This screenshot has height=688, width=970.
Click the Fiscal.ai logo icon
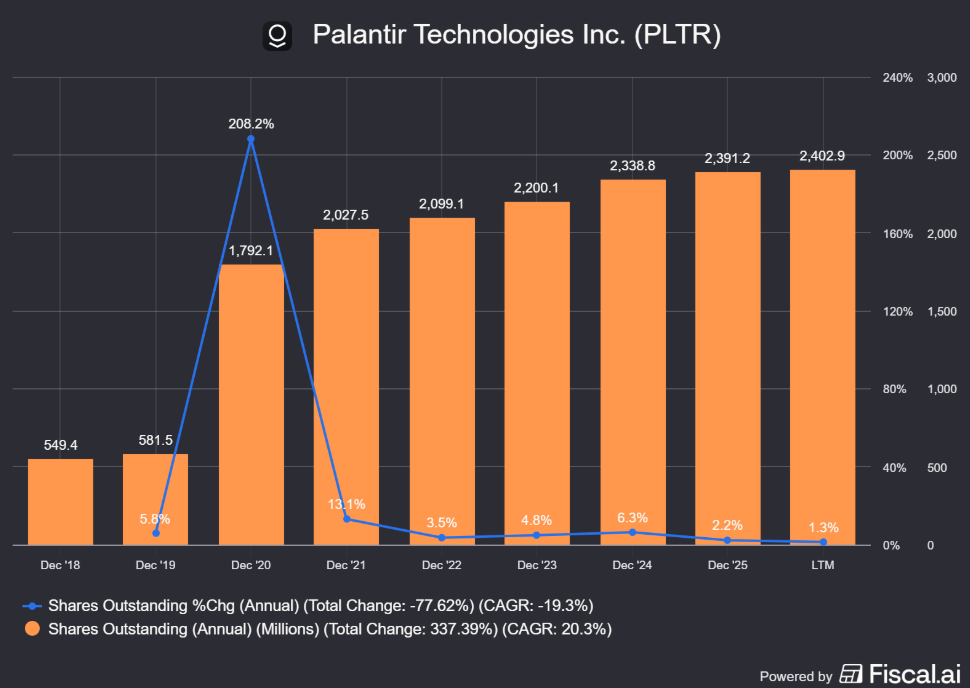851,674
